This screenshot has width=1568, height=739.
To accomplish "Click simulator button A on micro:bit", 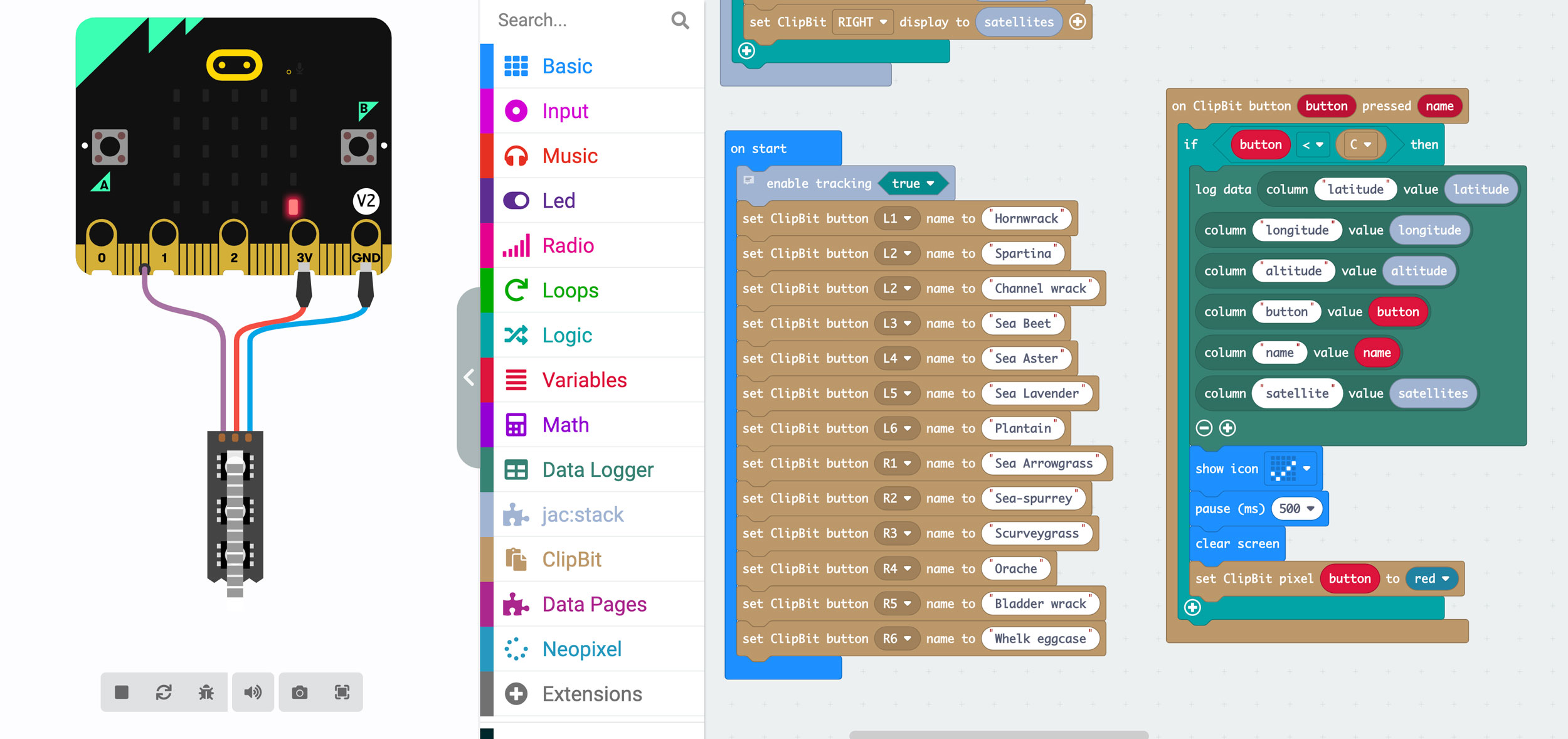I will tap(110, 147).
